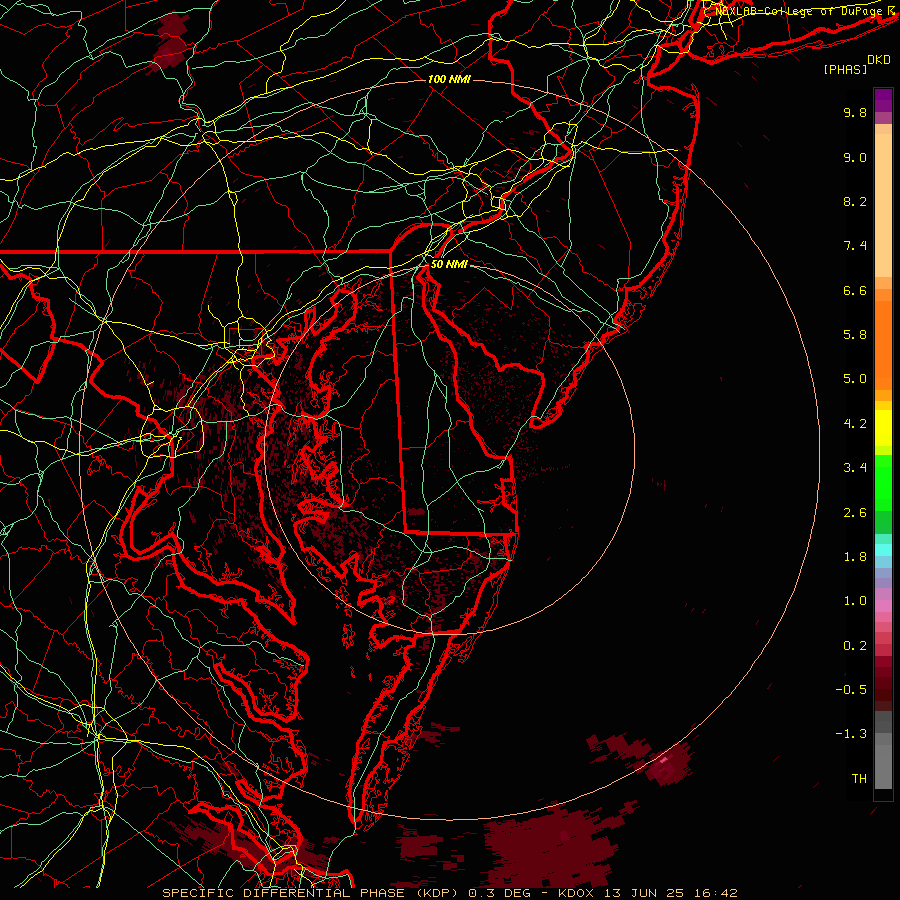The height and width of the screenshot is (900, 900).
Task: Select the 9.0 legend value
Action: pos(855,157)
